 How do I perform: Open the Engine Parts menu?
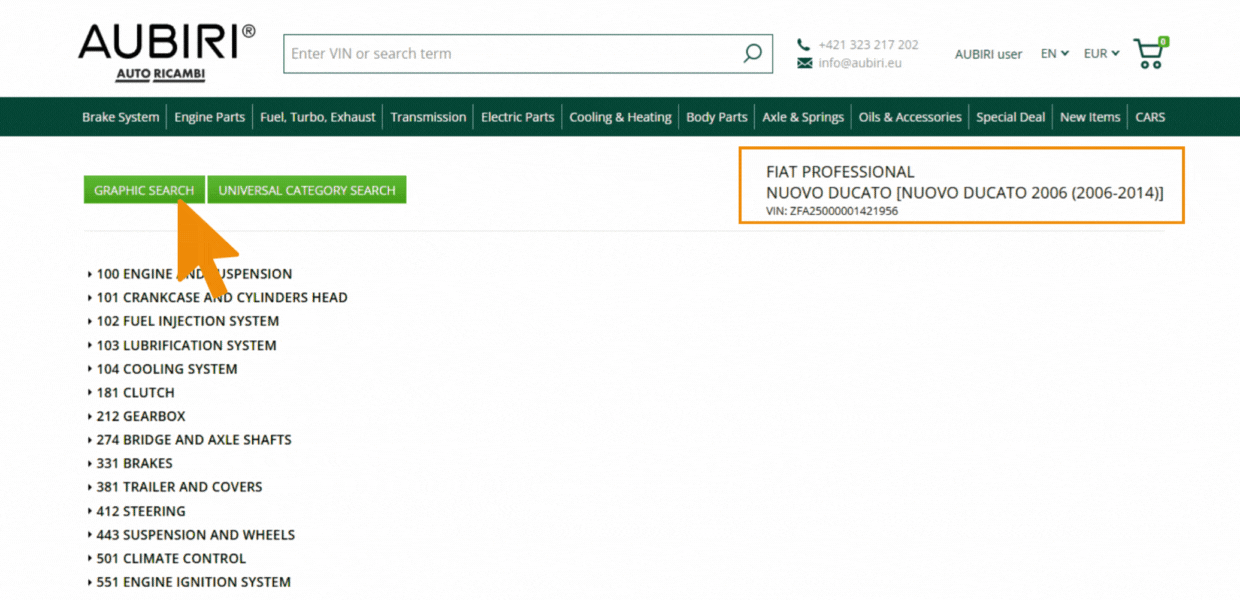pyautogui.click(x=209, y=117)
